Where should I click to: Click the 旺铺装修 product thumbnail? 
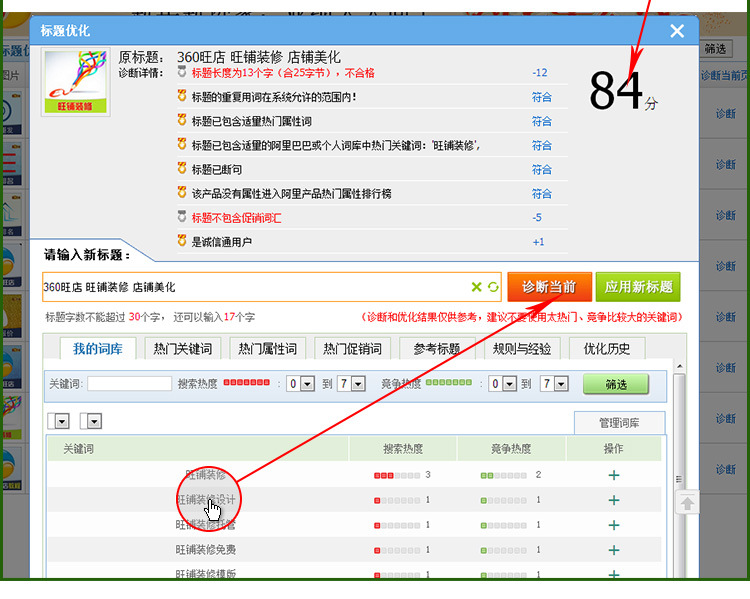pyautogui.click(x=76, y=82)
